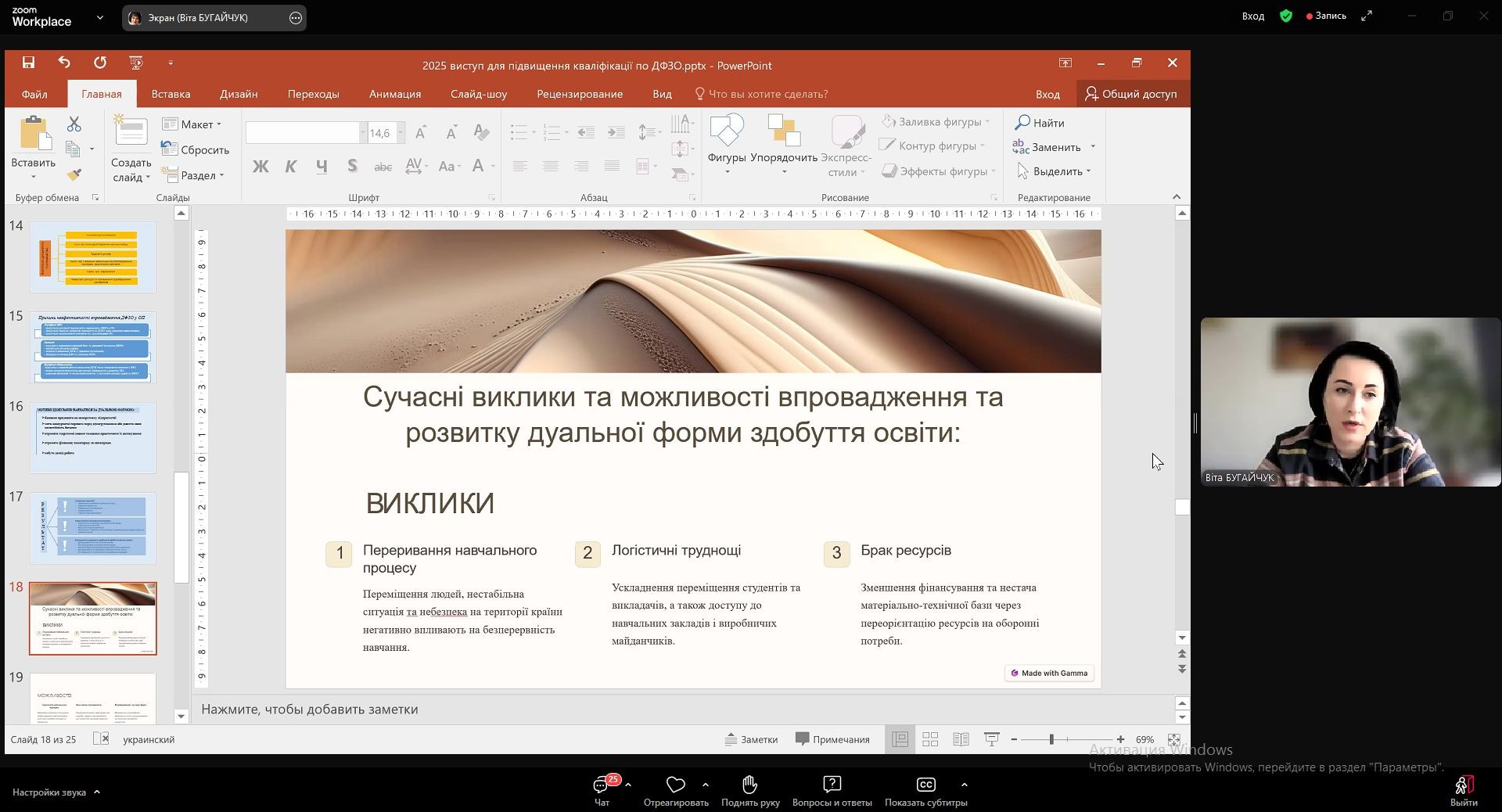1502x812 pixels.
Task: Click Поднять руку raise hand
Action: 750,790
